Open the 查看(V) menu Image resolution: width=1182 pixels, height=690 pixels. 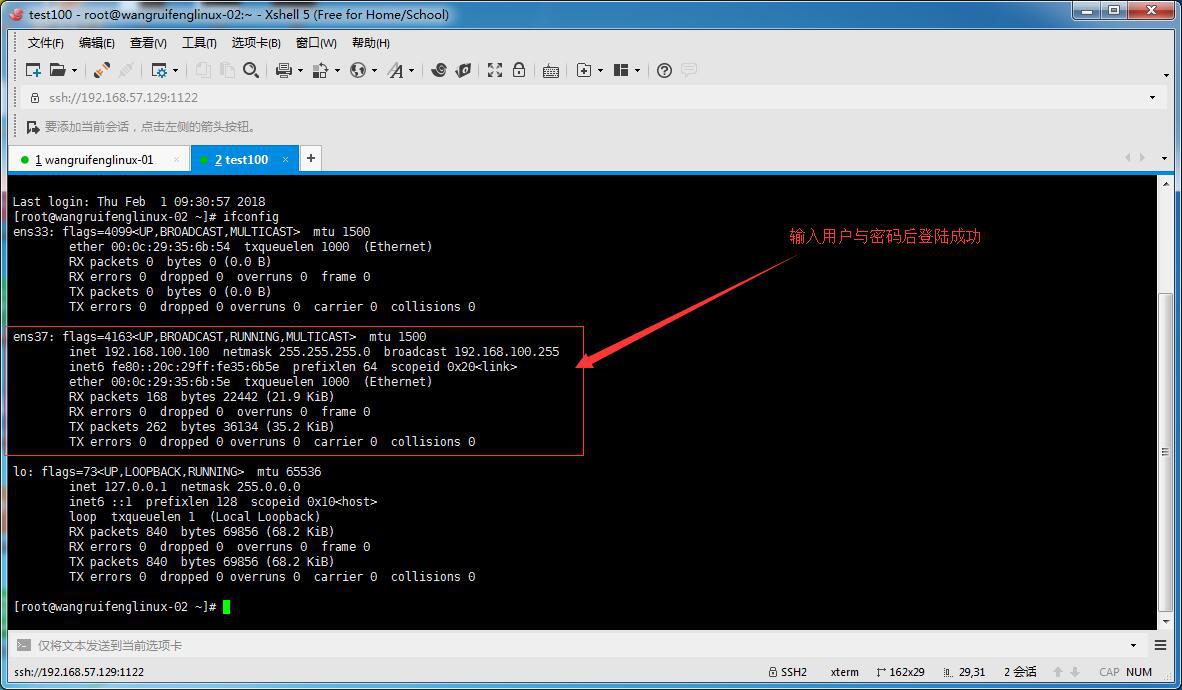(148, 43)
